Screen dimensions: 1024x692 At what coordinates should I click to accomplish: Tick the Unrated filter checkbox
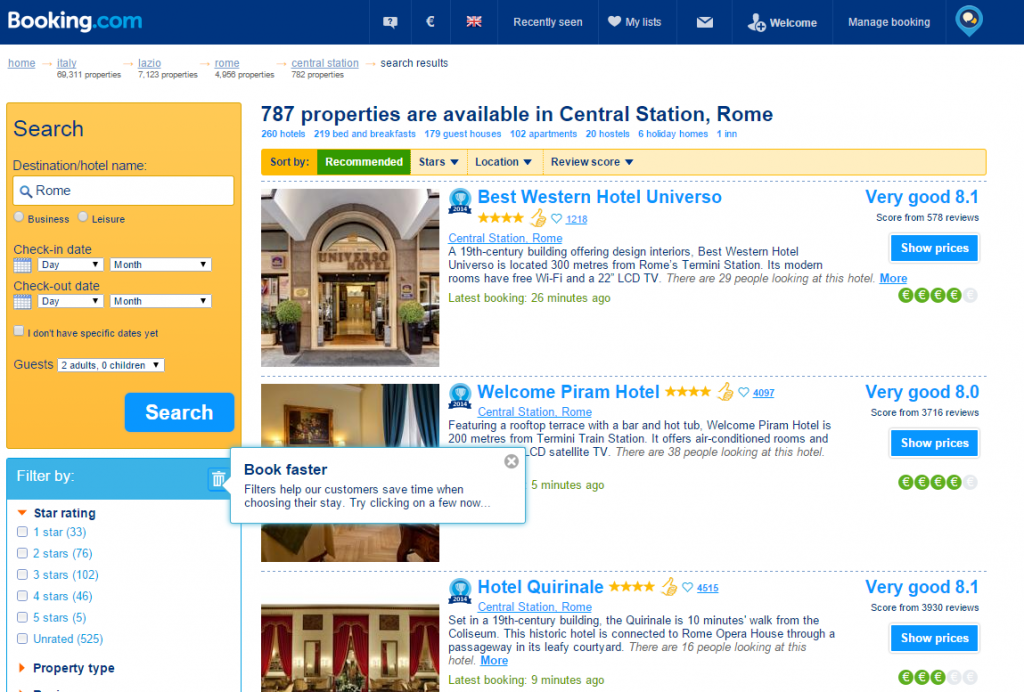[22, 638]
